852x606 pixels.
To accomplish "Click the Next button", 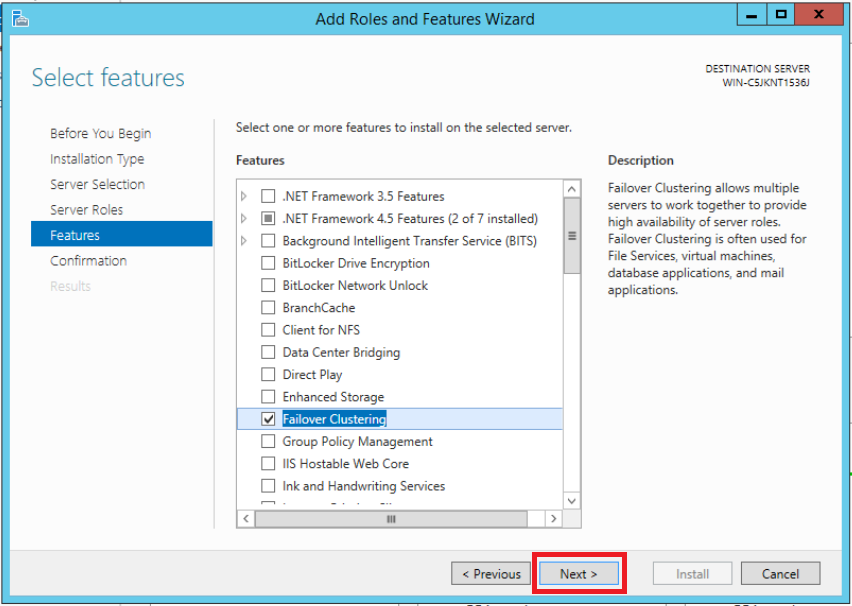I will tap(578, 574).
